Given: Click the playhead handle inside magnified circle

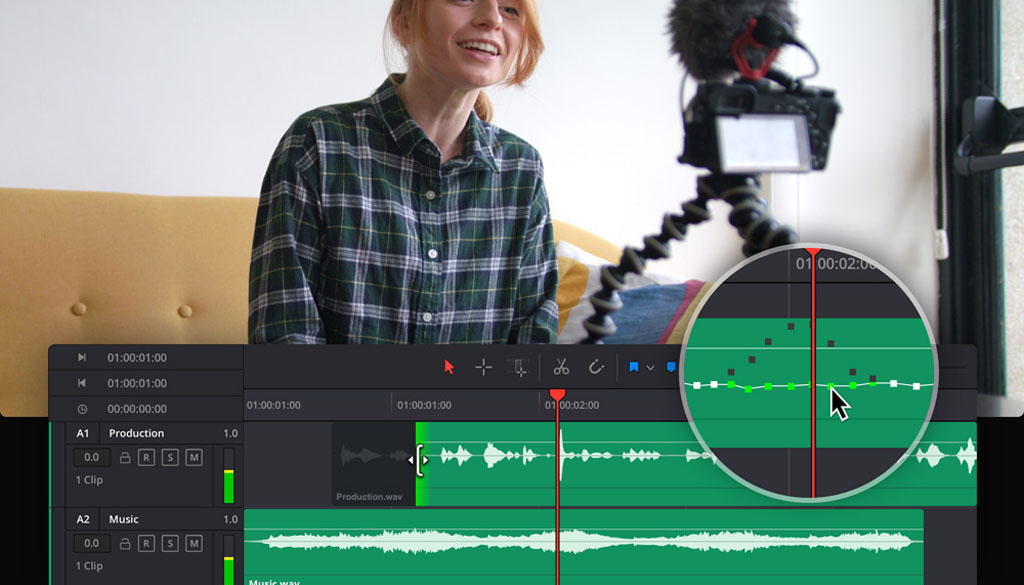Looking at the screenshot, I should tap(813, 251).
